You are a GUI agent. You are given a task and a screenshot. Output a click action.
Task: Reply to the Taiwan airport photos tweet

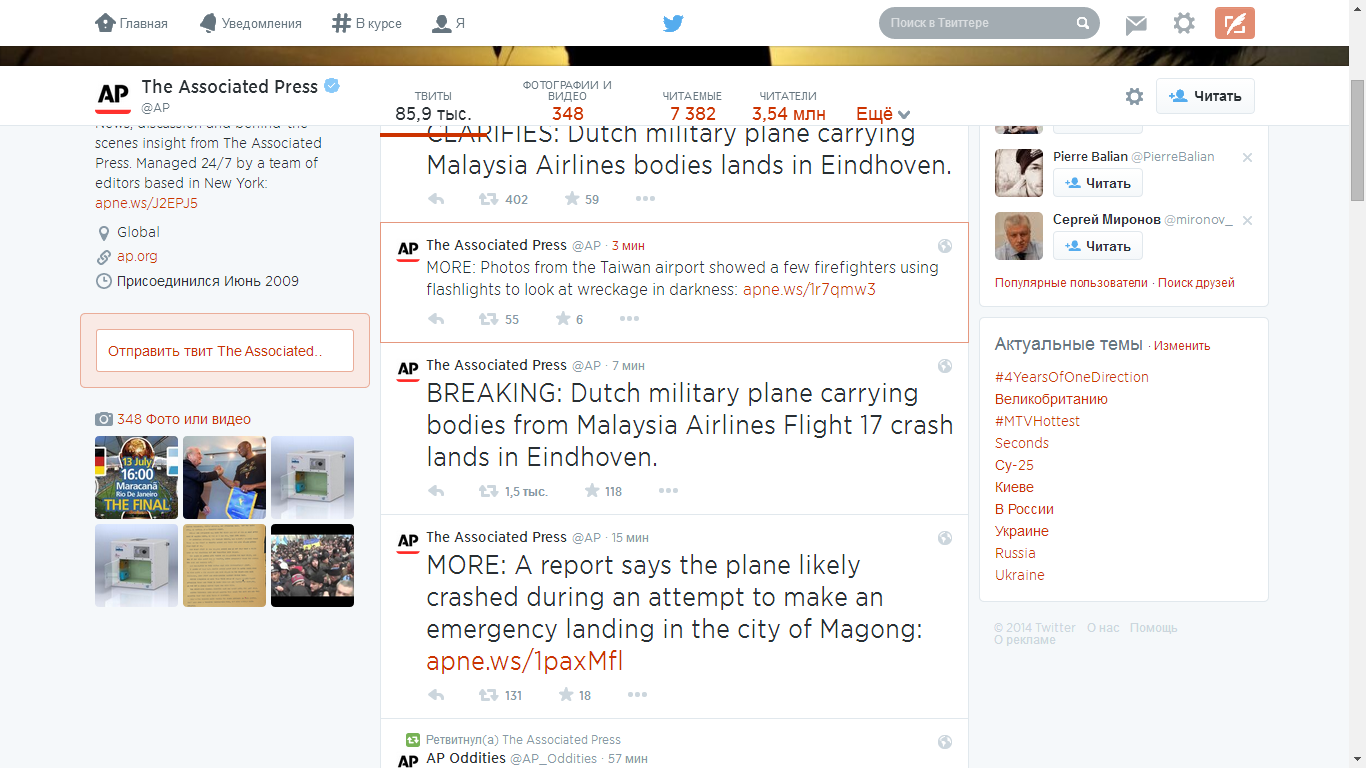[436, 319]
